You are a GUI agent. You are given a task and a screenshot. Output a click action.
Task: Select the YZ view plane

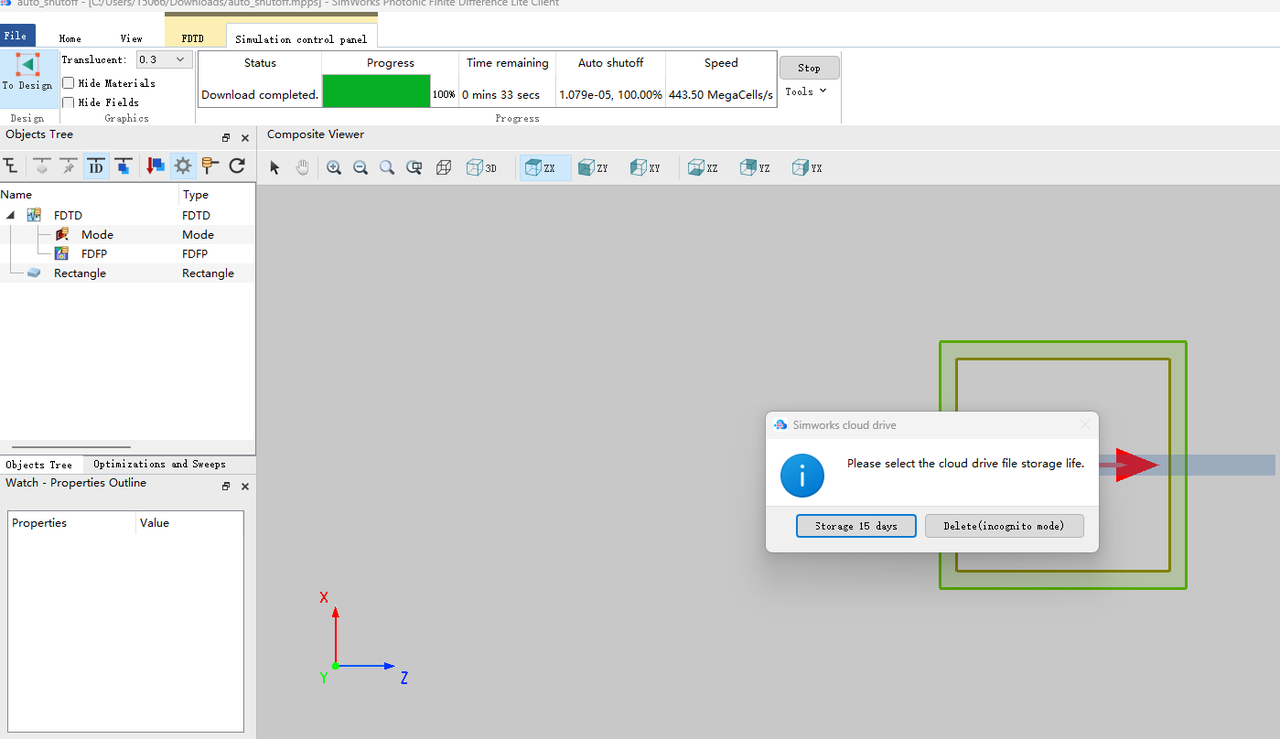click(x=755, y=168)
